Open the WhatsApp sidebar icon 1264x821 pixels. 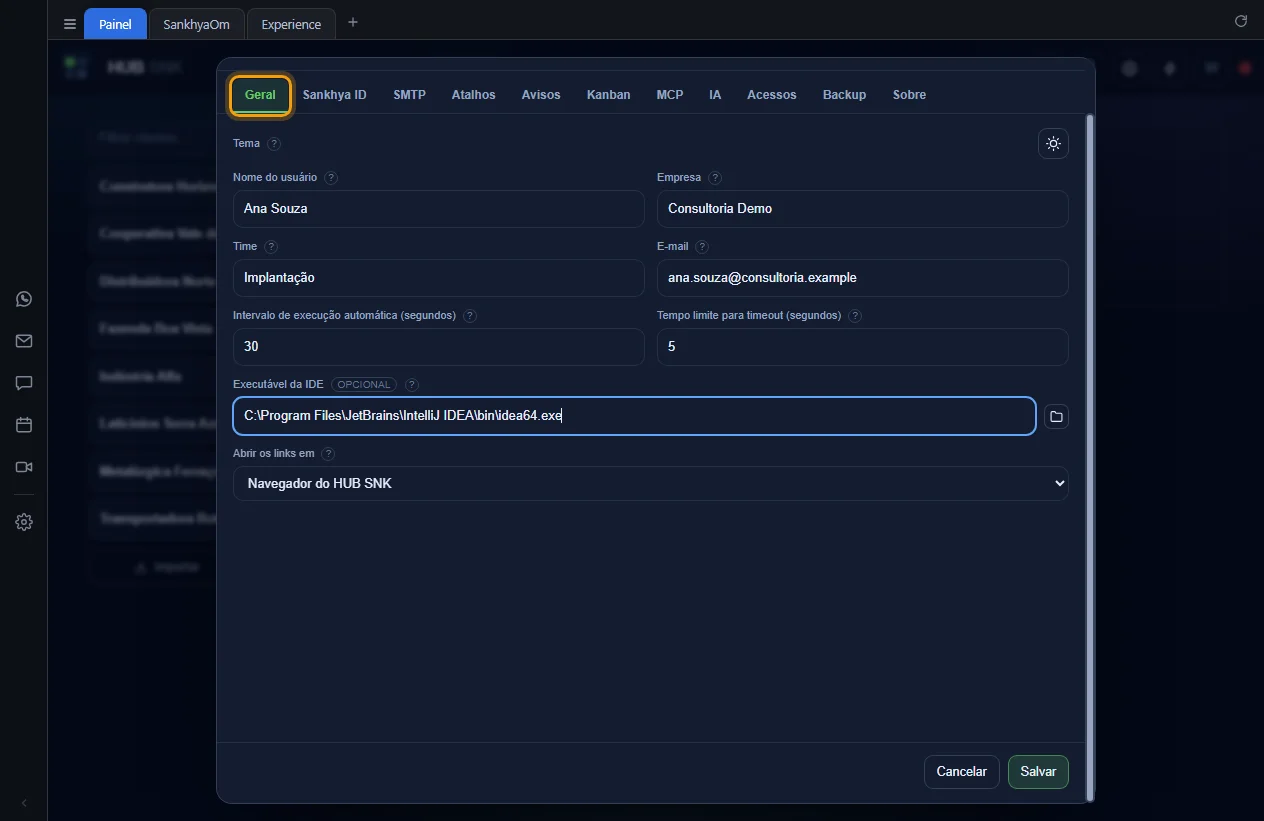click(24, 299)
